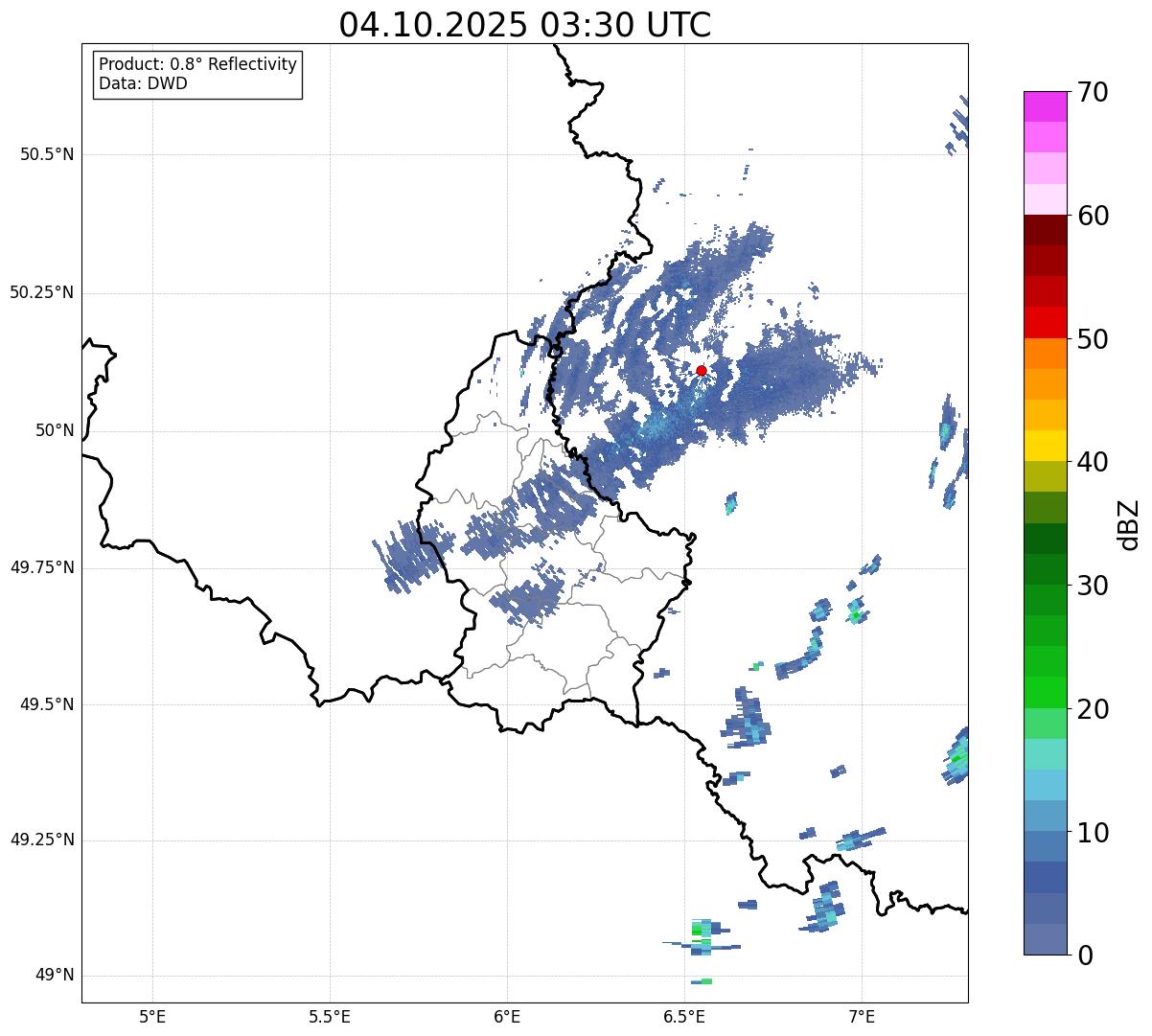This screenshot has height=1036, width=1152.
Task: Click the '6°E' longitude label
Action: point(507,1016)
